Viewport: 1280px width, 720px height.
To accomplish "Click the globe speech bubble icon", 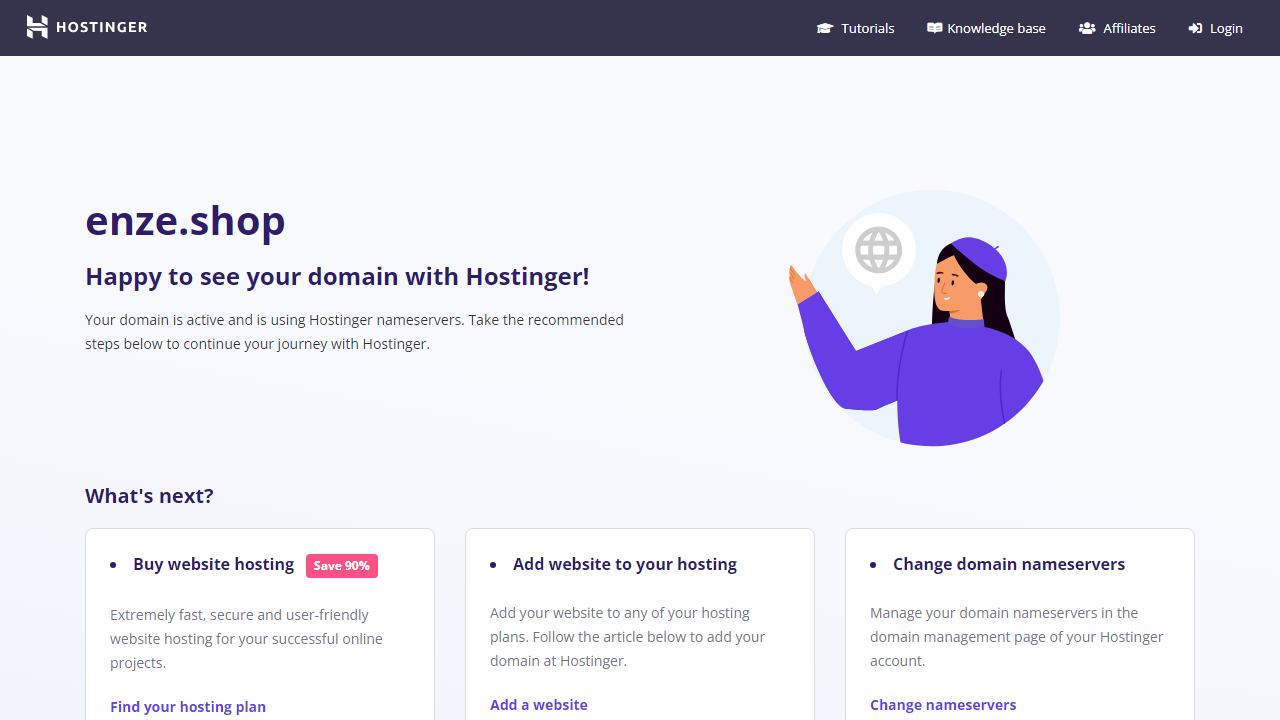I will [x=878, y=251].
